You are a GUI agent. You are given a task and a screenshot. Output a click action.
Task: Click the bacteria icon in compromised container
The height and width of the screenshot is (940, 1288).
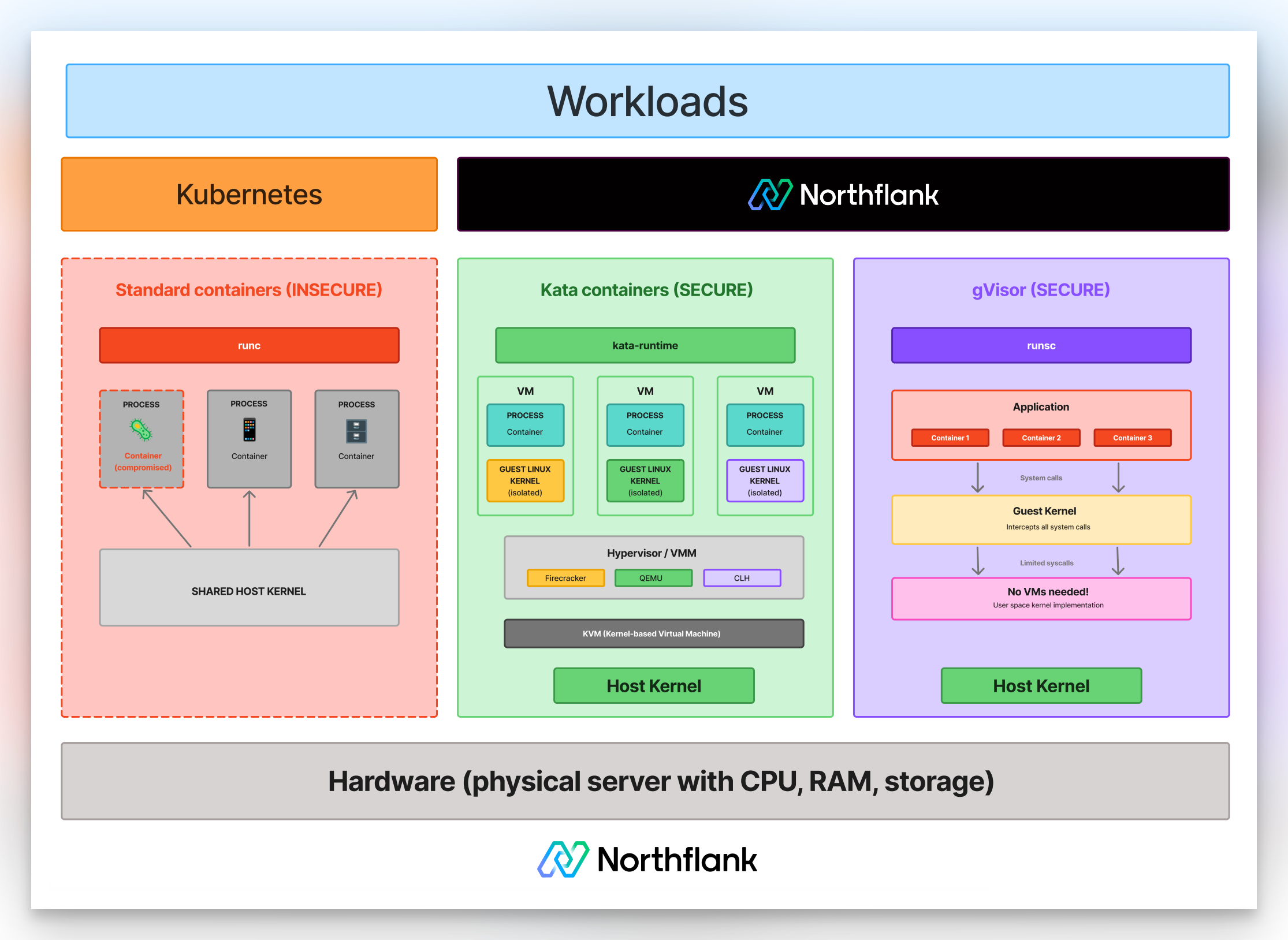(141, 430)
